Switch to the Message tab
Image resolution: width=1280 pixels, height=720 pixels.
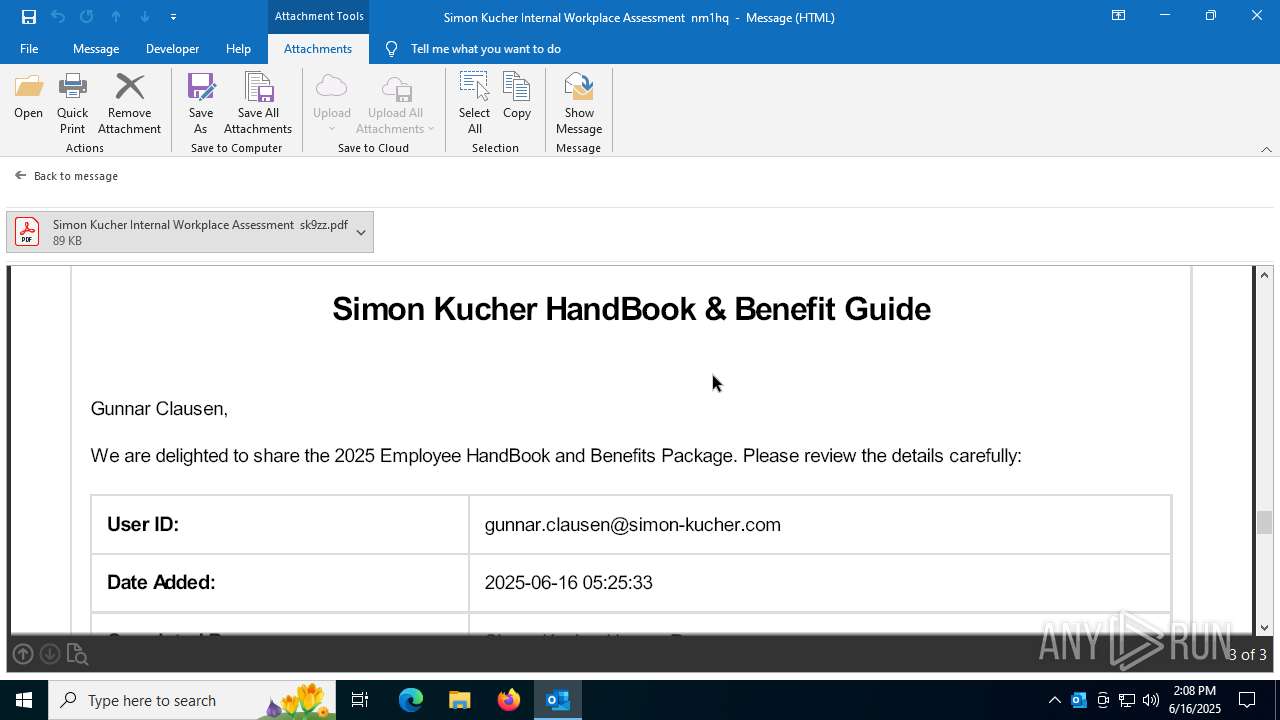pyautogui.click(x=96, y=48)
